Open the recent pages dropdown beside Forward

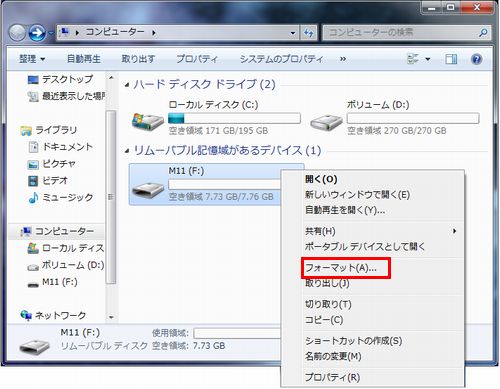(51, 33)
